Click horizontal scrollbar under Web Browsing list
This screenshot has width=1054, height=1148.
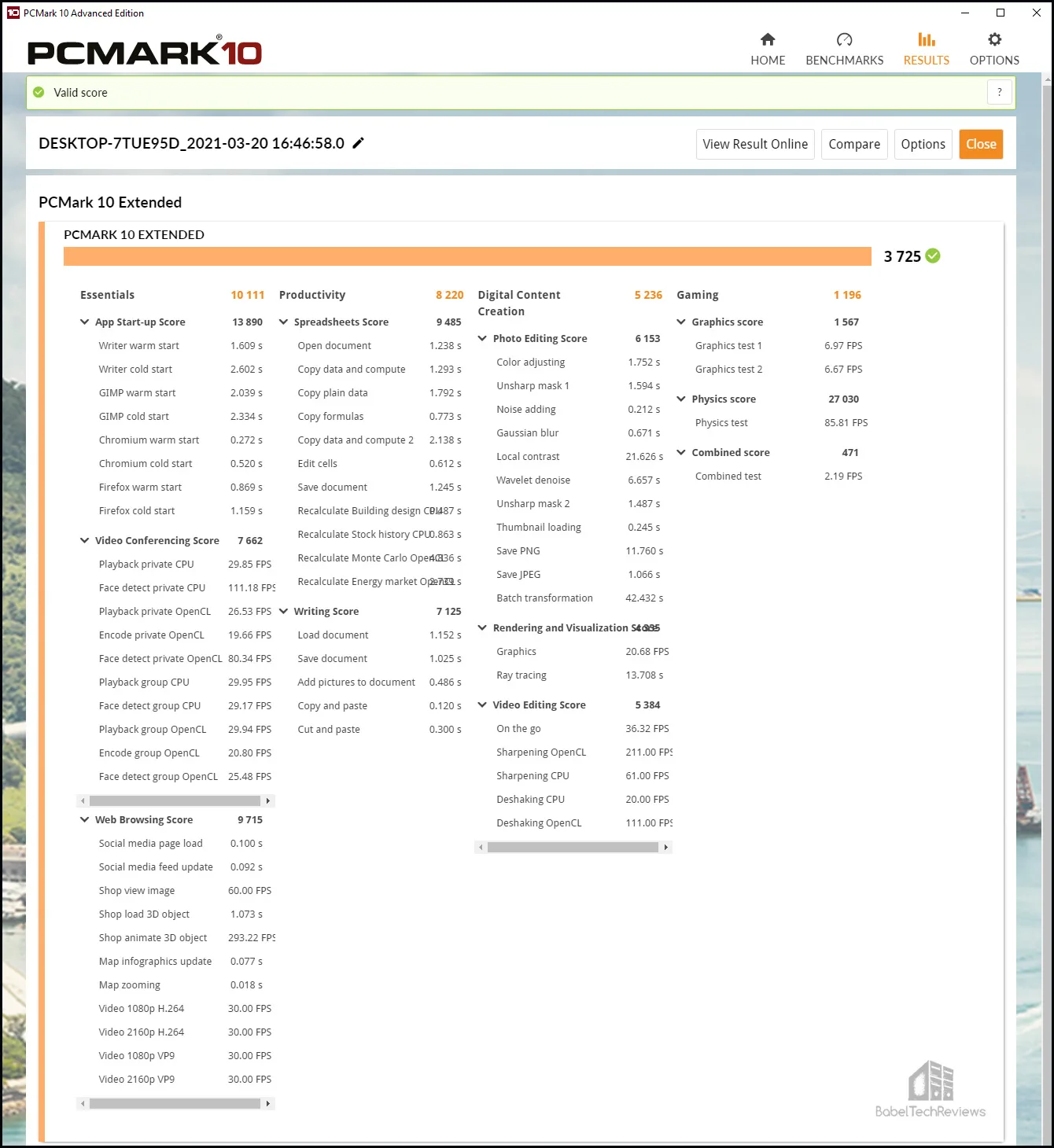pos(175,1103)
